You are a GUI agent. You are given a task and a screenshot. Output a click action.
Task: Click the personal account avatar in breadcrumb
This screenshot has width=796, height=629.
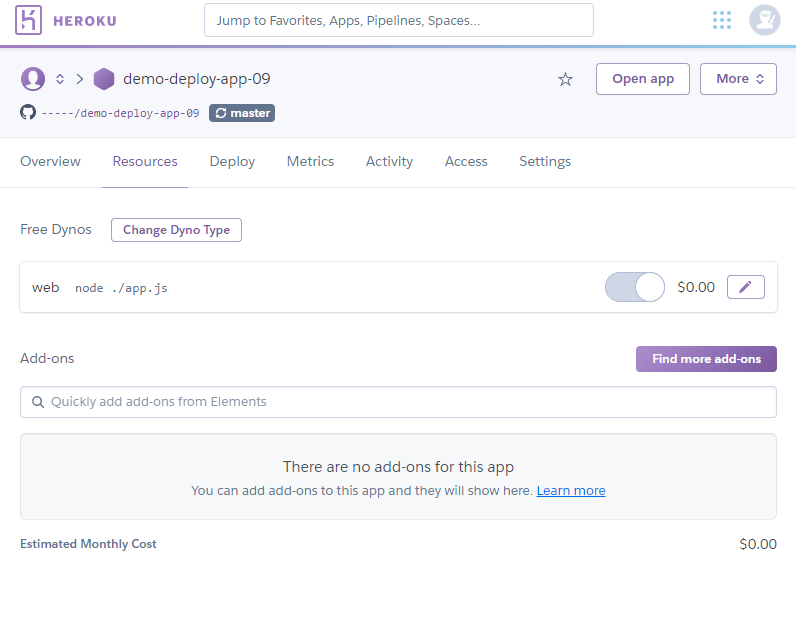pyautogui.click(x=33, y=79)
